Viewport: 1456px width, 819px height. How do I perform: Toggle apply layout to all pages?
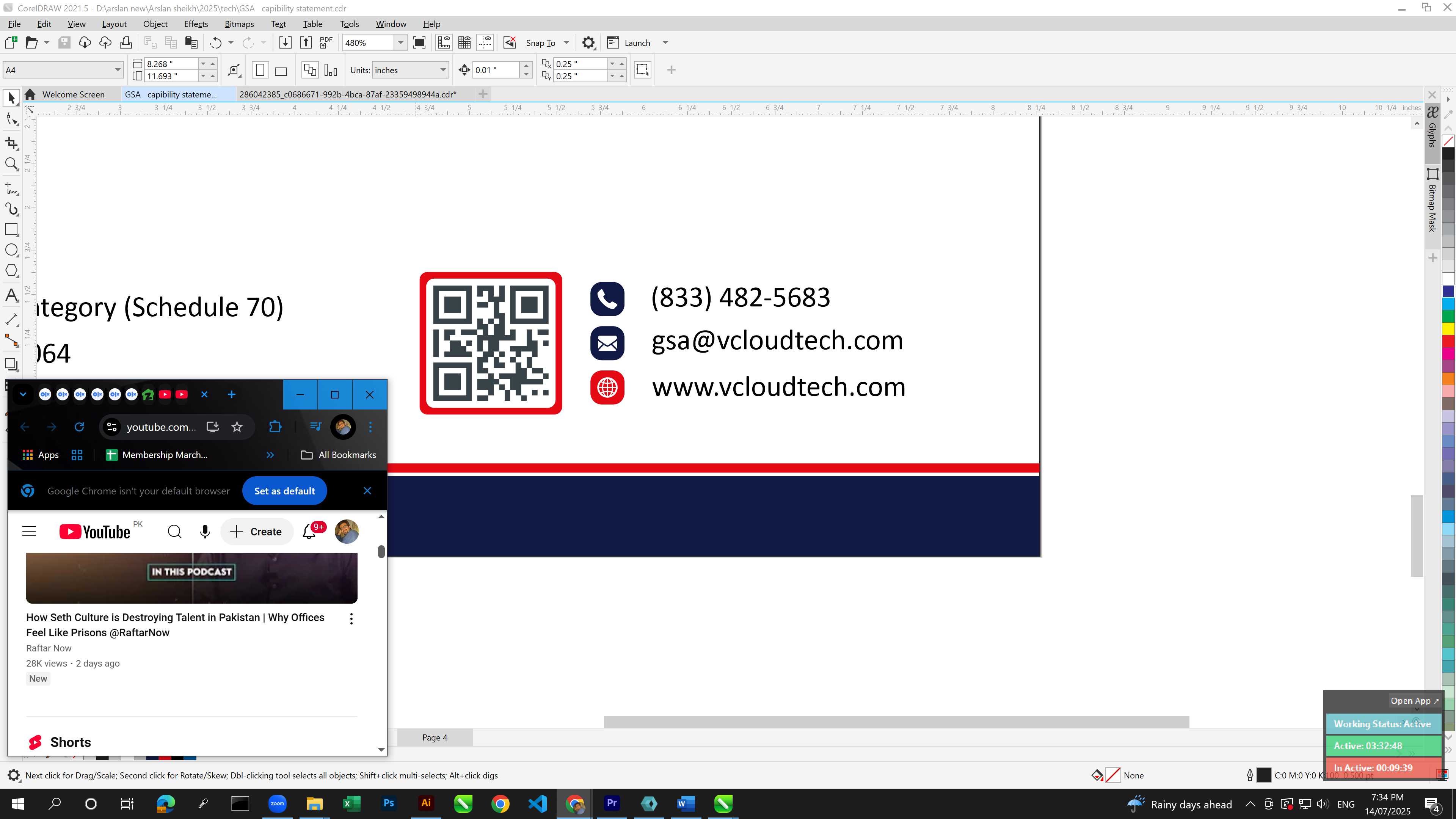310,70
